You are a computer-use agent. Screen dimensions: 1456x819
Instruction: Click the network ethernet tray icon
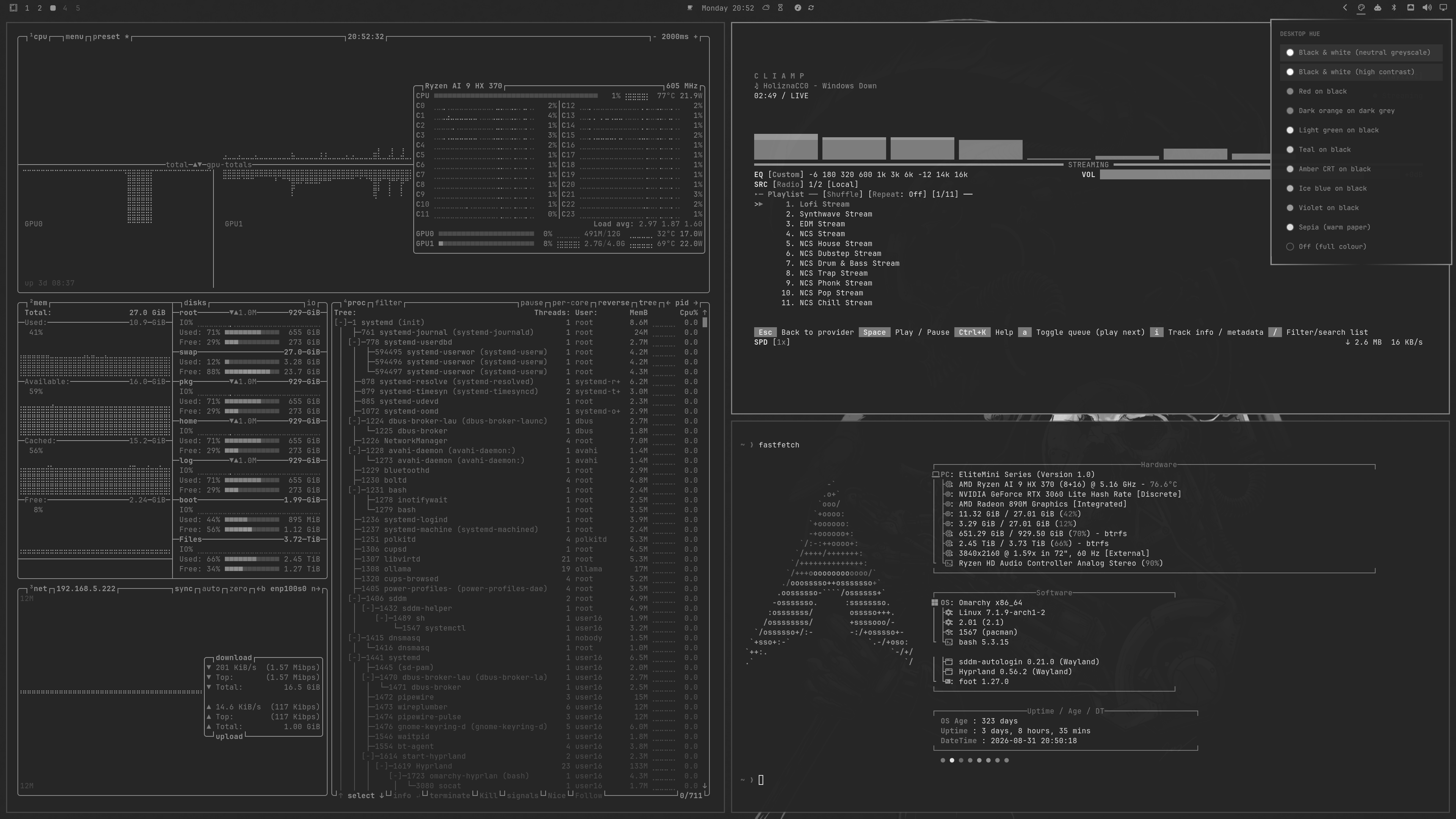pos(1410,8)
